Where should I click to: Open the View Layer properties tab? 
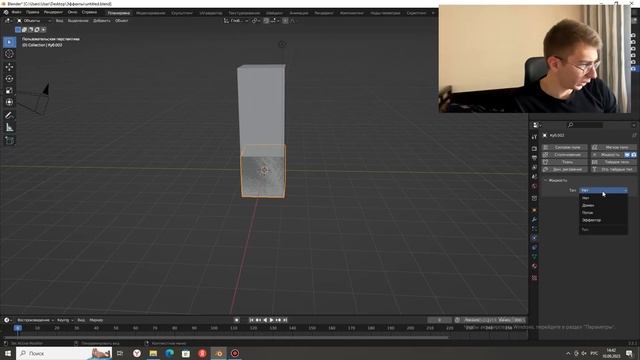tap(534, 167)
